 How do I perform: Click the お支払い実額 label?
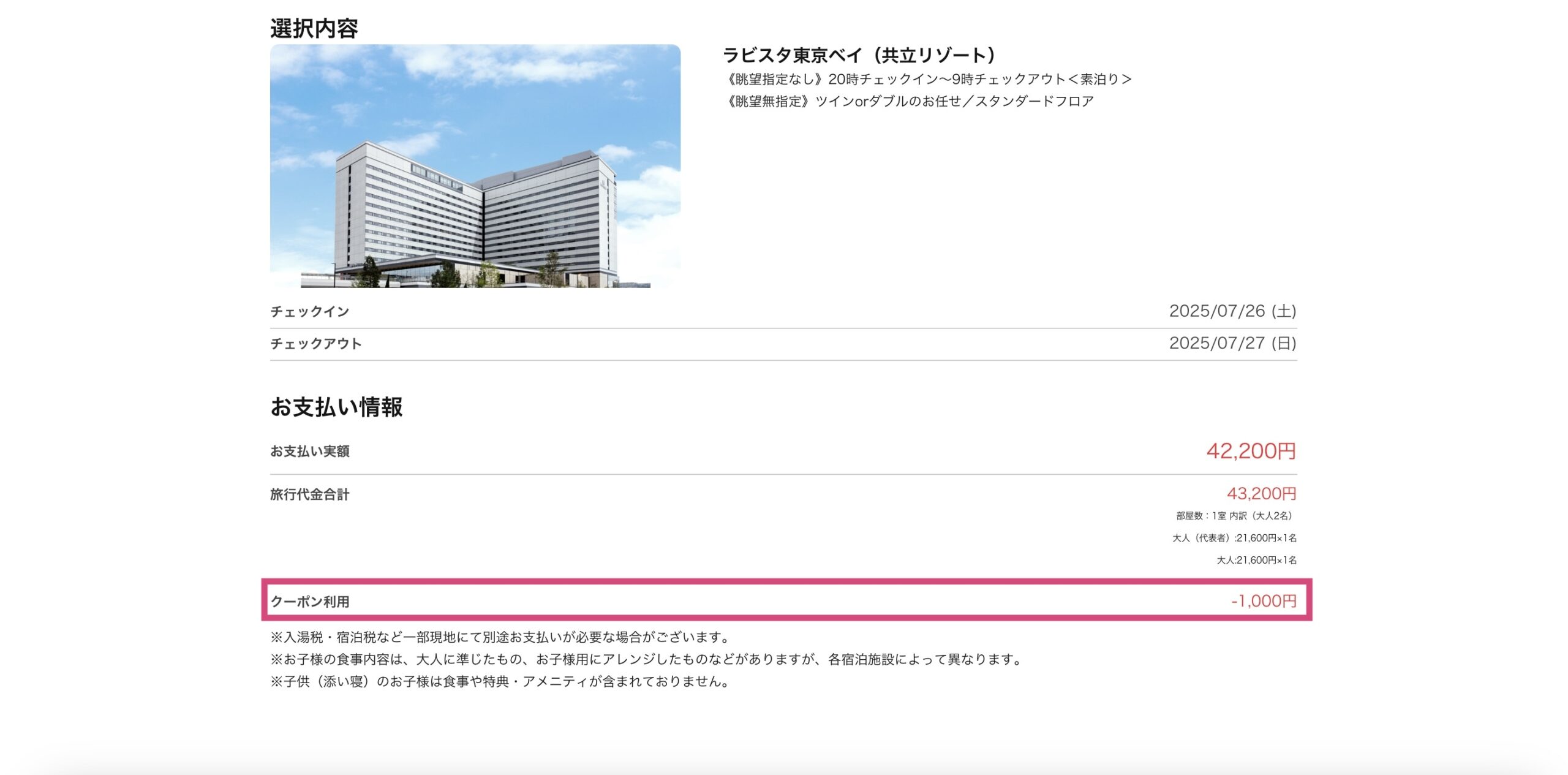point(310,451)
